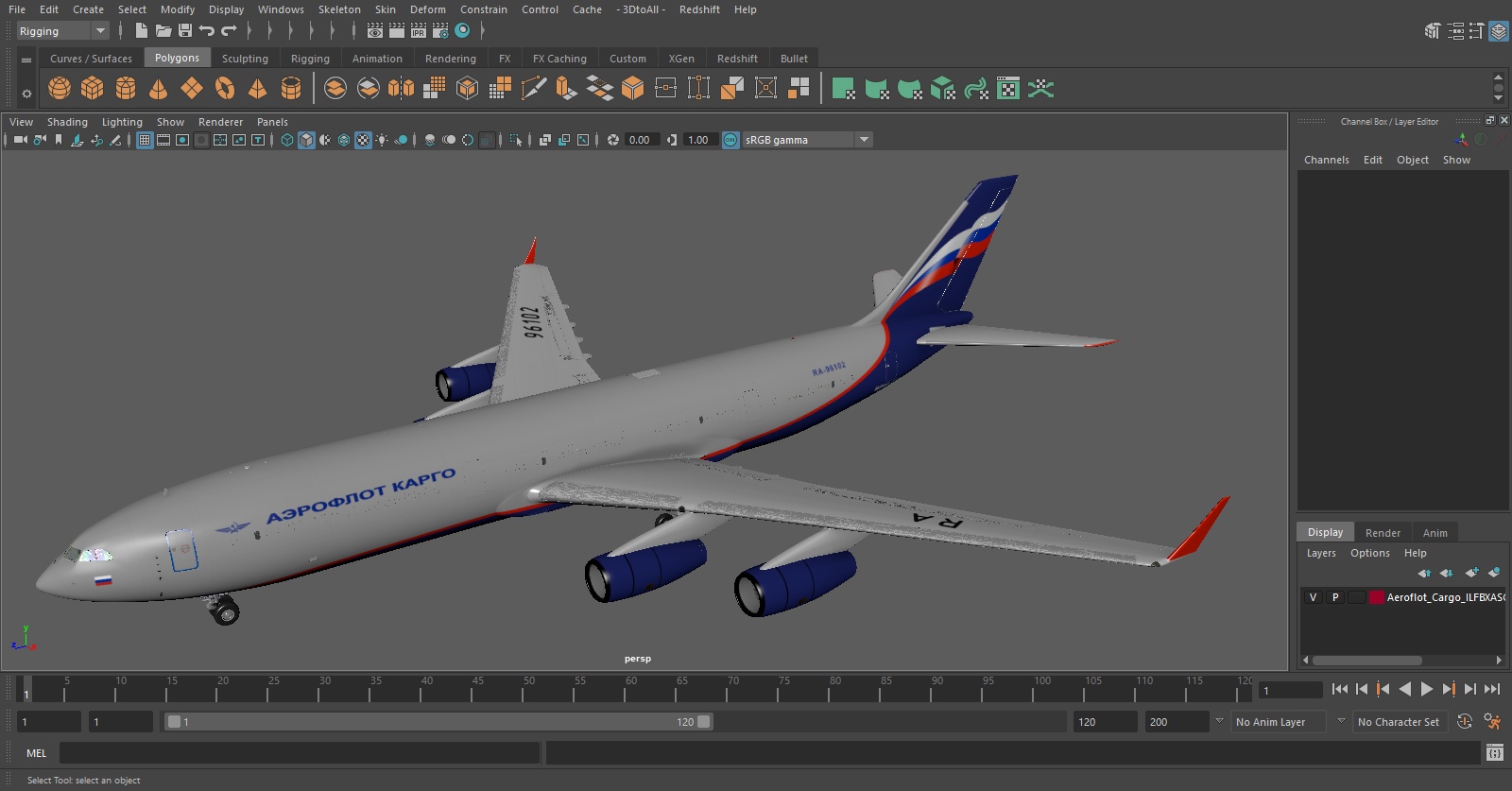
Task: Open the UV Editor shelf icon
Action: coord(1008,89)
